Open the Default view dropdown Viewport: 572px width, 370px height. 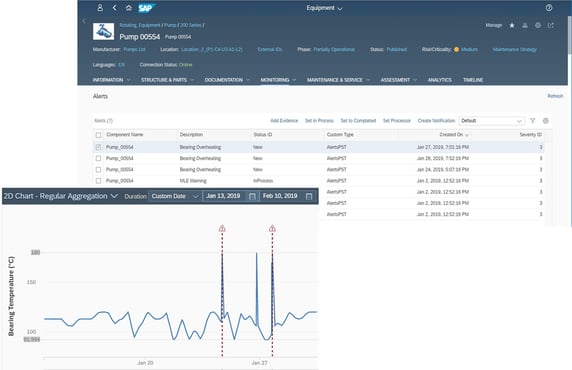click(491, 121)
